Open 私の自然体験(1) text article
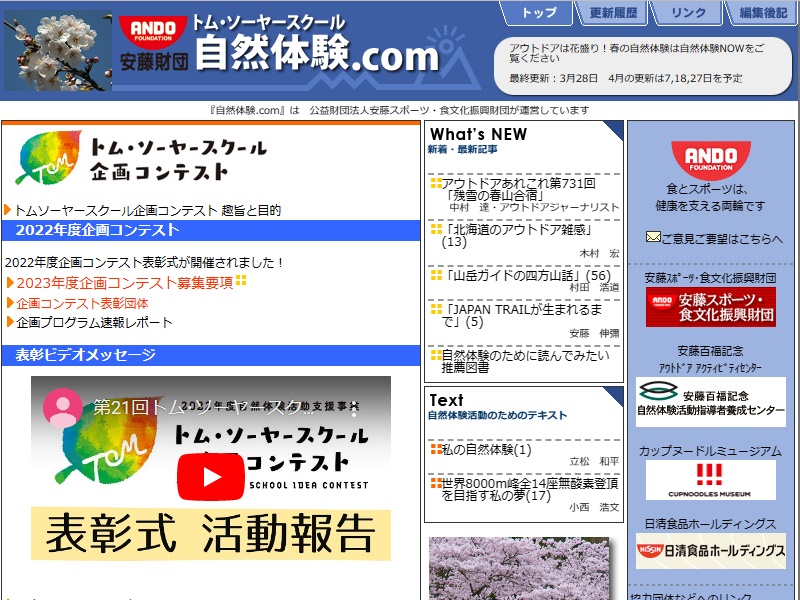The width and height of the screenshot is (800, 600). click(486, 449)
